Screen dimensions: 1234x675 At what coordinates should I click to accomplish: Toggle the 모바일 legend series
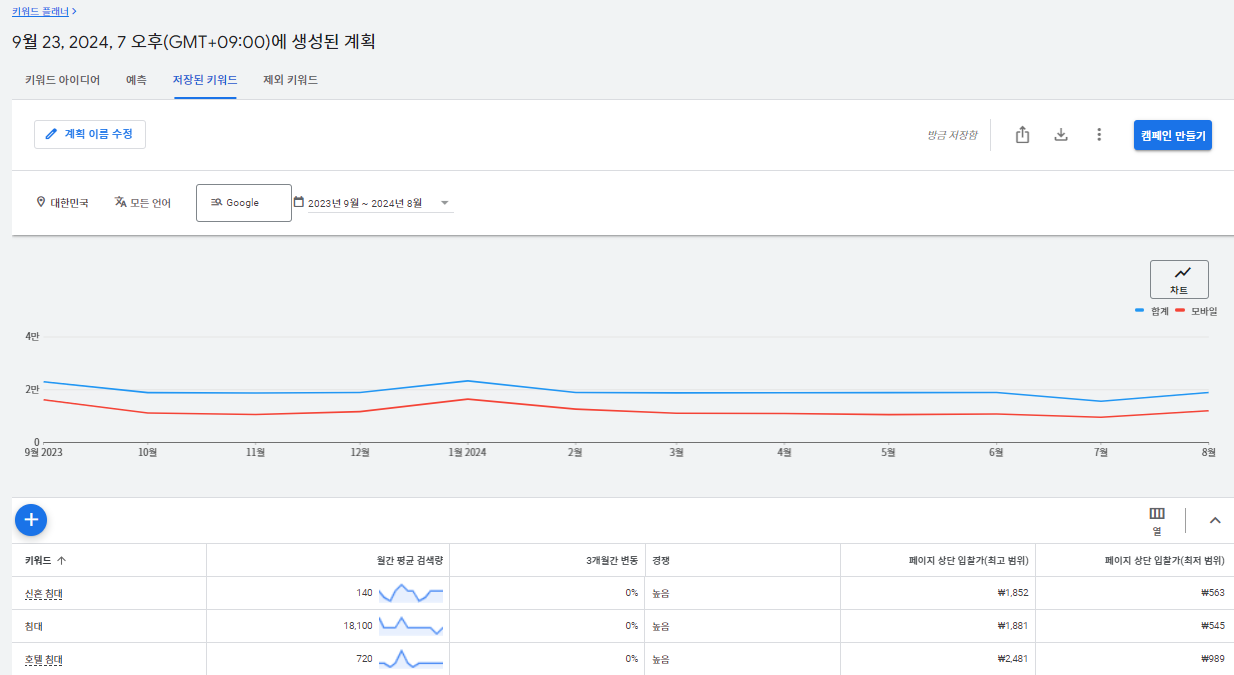point(1196,311)
